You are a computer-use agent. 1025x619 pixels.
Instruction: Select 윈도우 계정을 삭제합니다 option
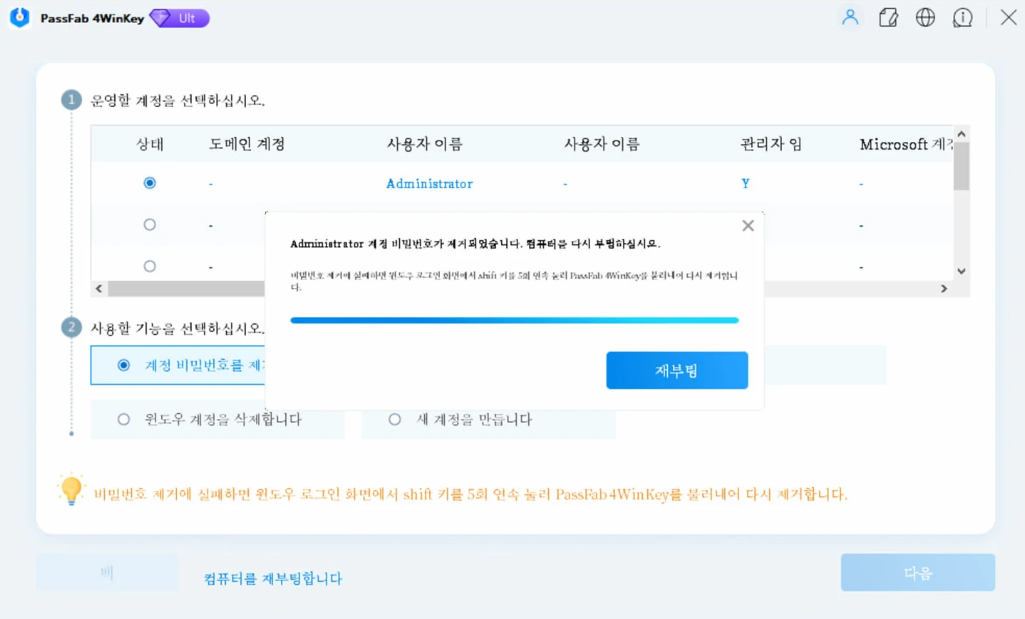[217, 419]
